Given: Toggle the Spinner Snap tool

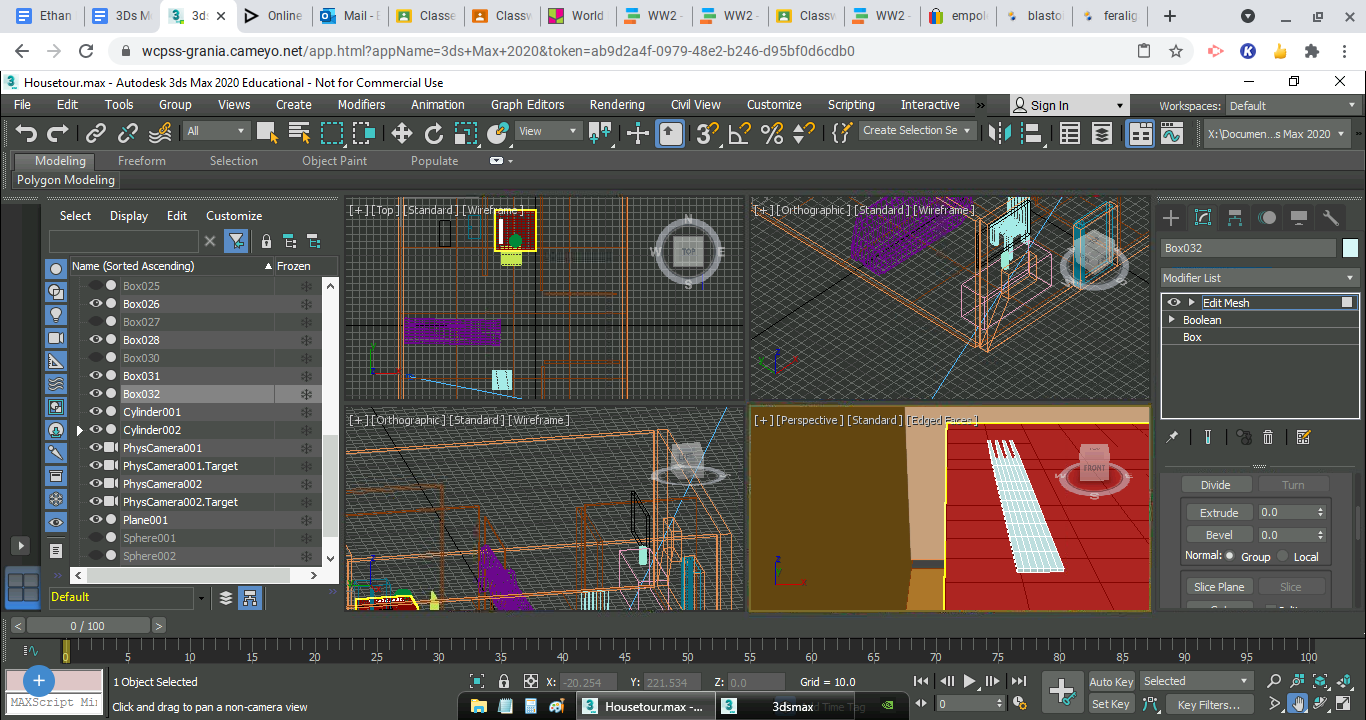Looking at the screenshot, I should (x=804, y=132).
